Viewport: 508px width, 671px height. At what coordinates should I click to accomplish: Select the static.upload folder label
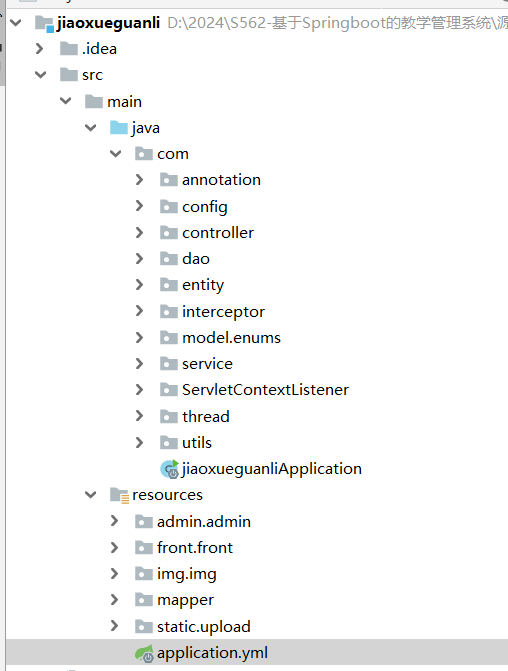(x=204, y=627)
